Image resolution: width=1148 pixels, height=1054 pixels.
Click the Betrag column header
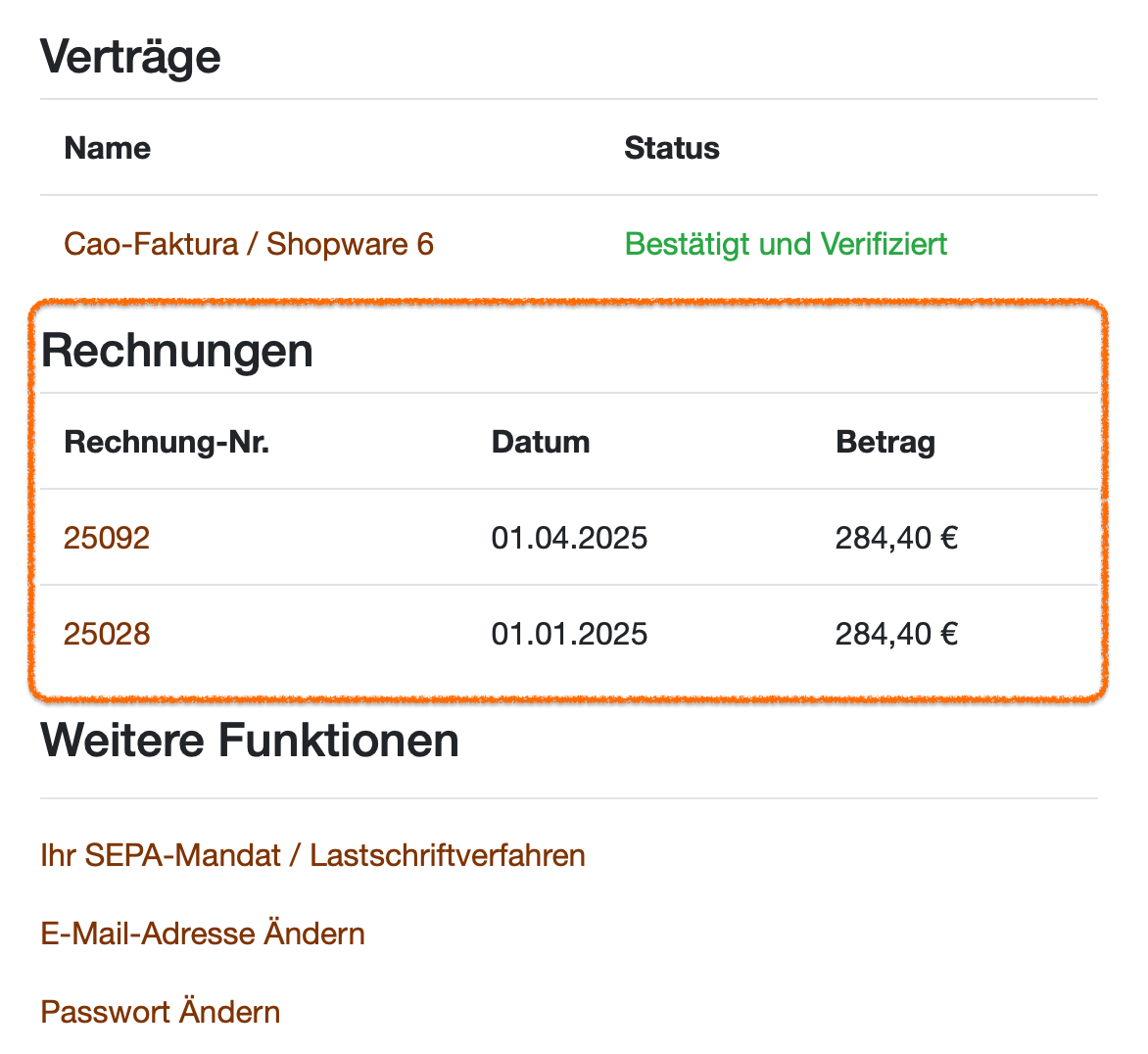pos(885,443)
